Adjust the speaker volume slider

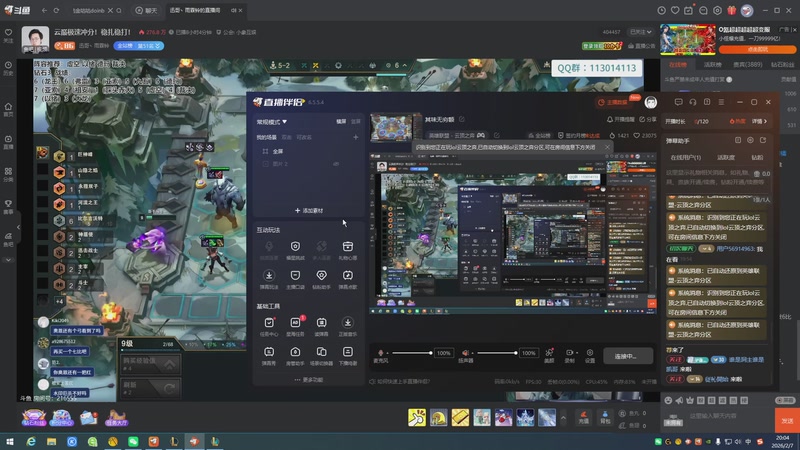tap(496, 353)
